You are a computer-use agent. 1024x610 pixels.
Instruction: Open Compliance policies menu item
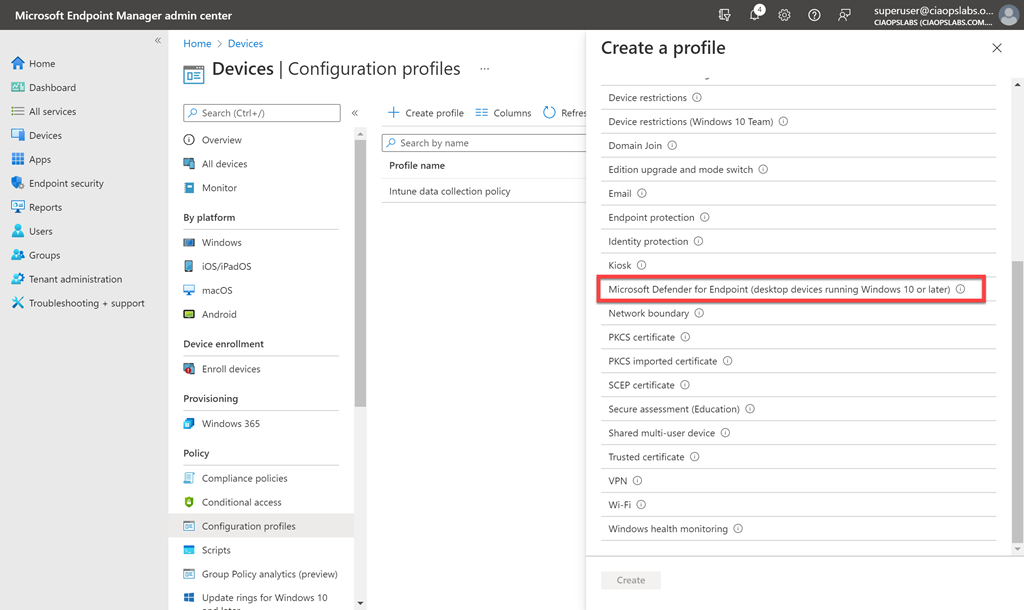[244, 478]
